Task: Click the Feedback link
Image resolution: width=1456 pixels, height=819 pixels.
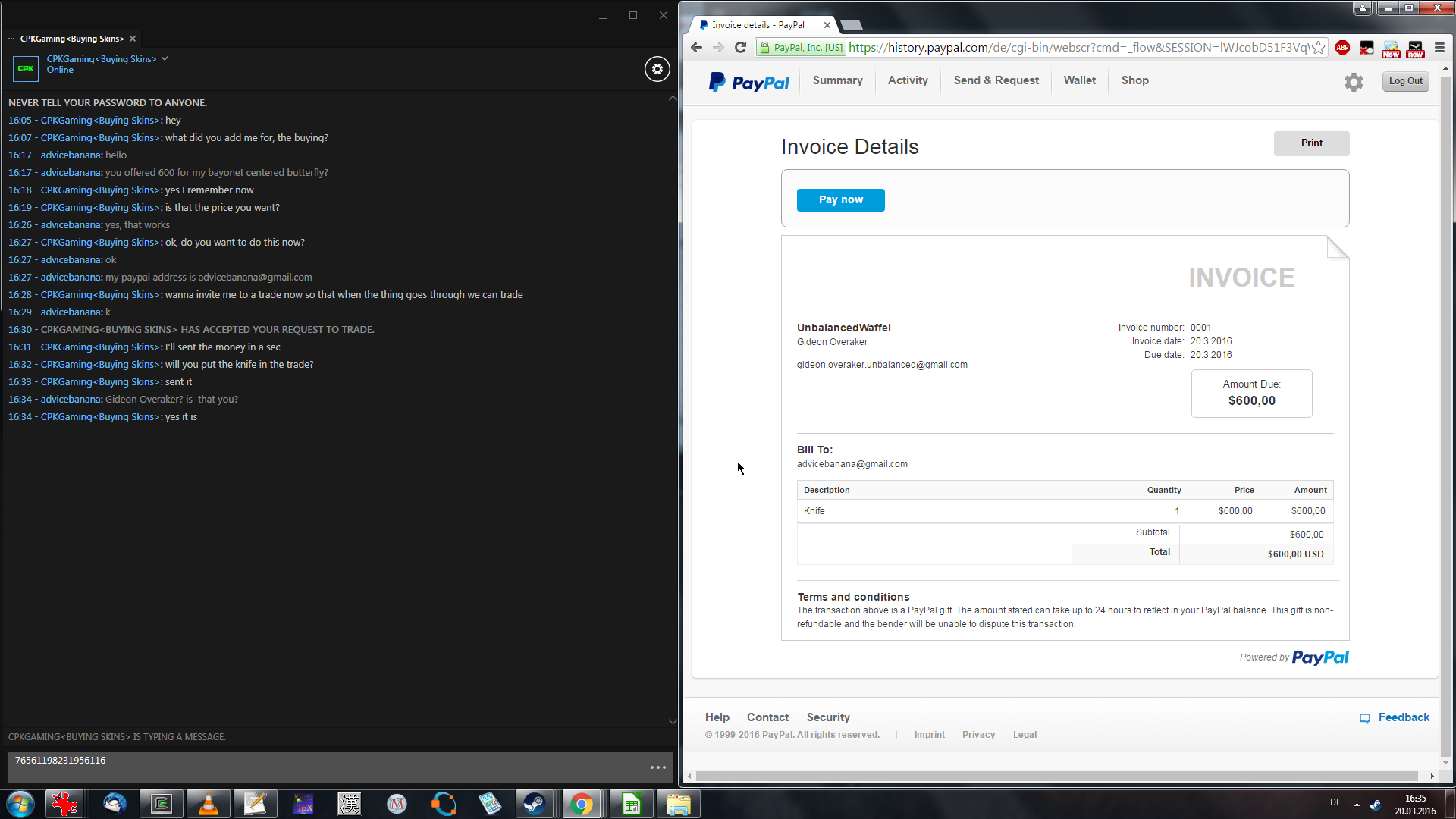Action: pyautogui.click(x=1403, y=717)
